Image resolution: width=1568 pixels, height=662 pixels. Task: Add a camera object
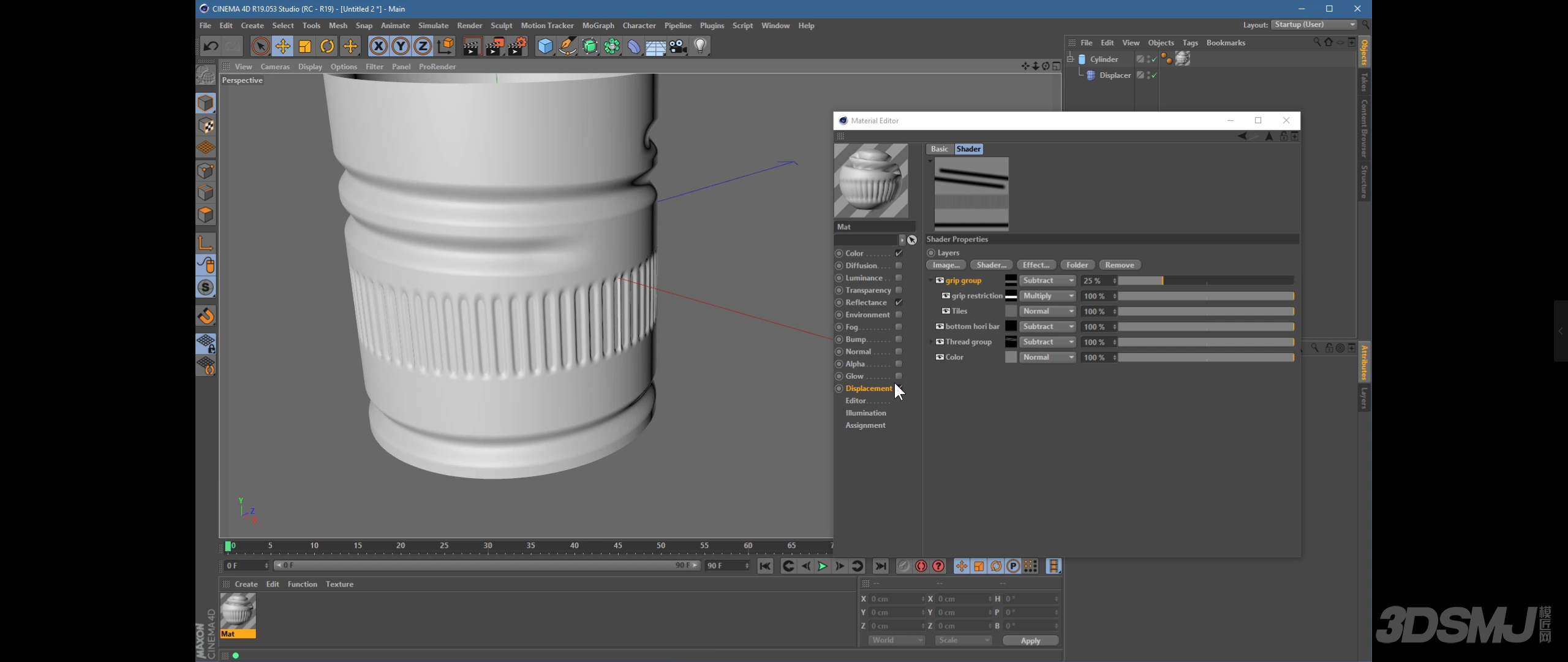click(x=678, y=46)
